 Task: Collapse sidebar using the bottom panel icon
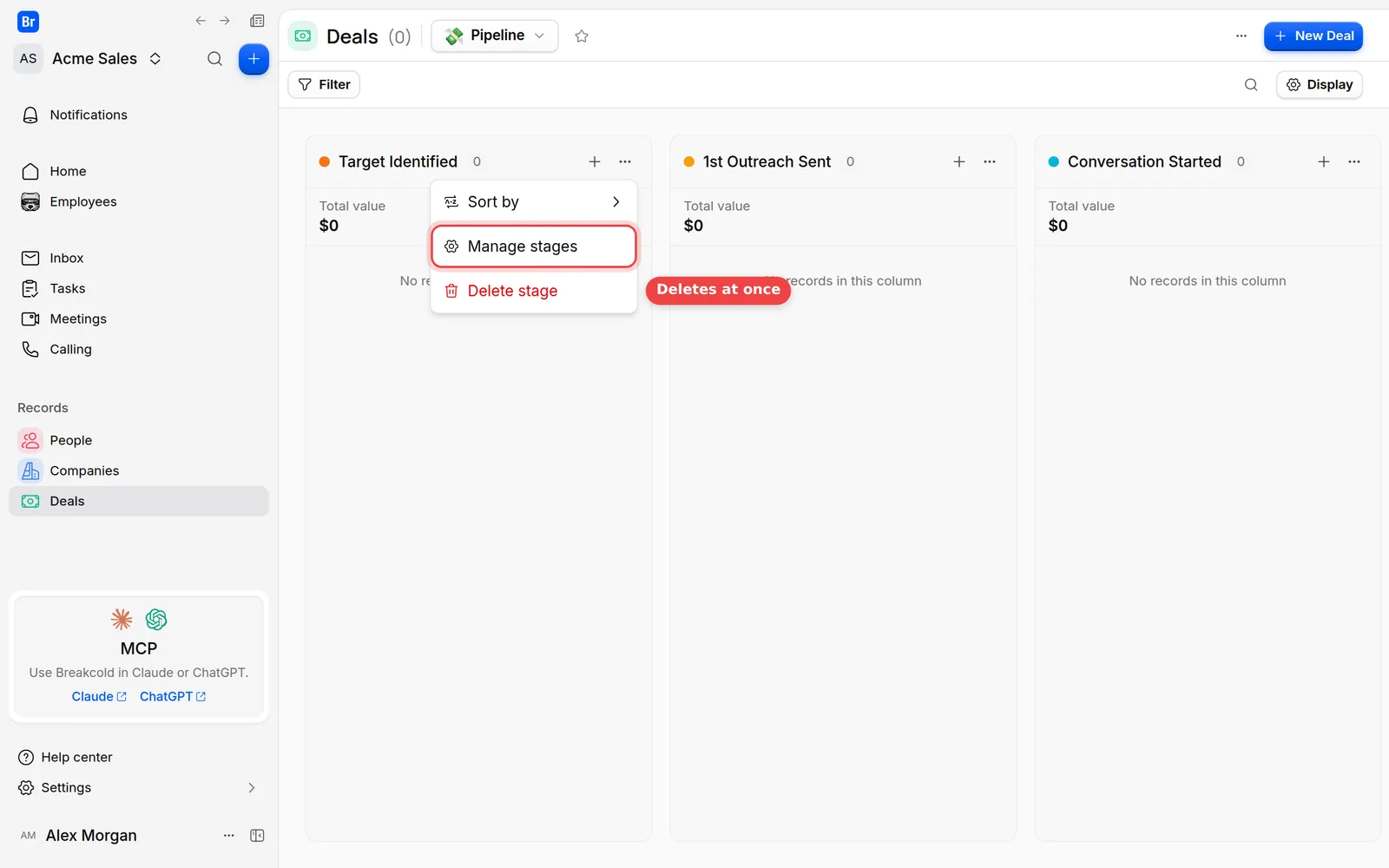pyautogui.click(x=257, y=836)
